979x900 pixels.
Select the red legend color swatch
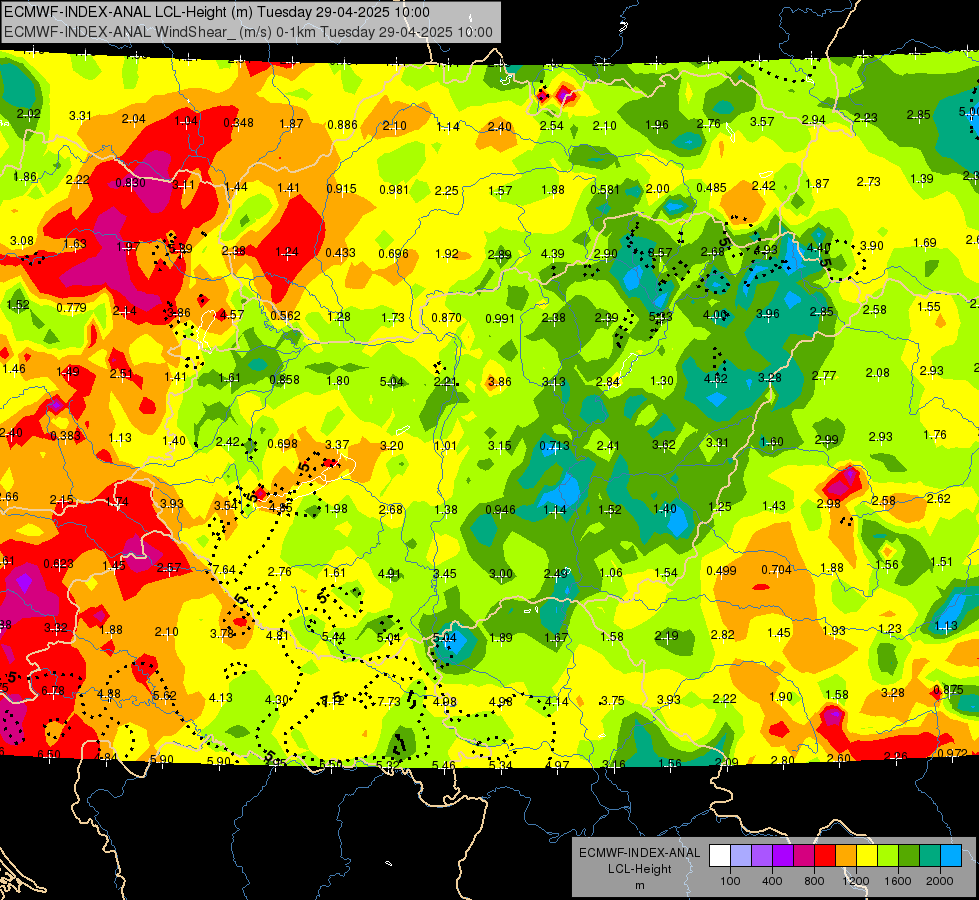(x=825, y=856)
